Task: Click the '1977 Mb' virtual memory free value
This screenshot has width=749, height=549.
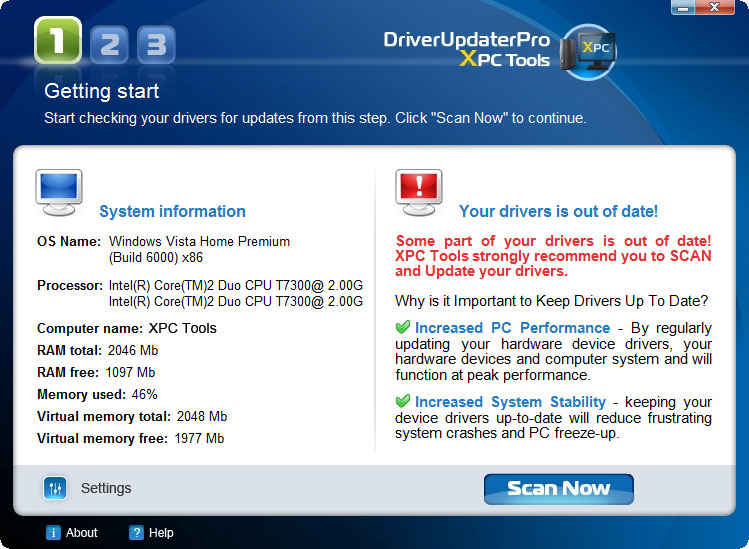Action: point(199,438)
